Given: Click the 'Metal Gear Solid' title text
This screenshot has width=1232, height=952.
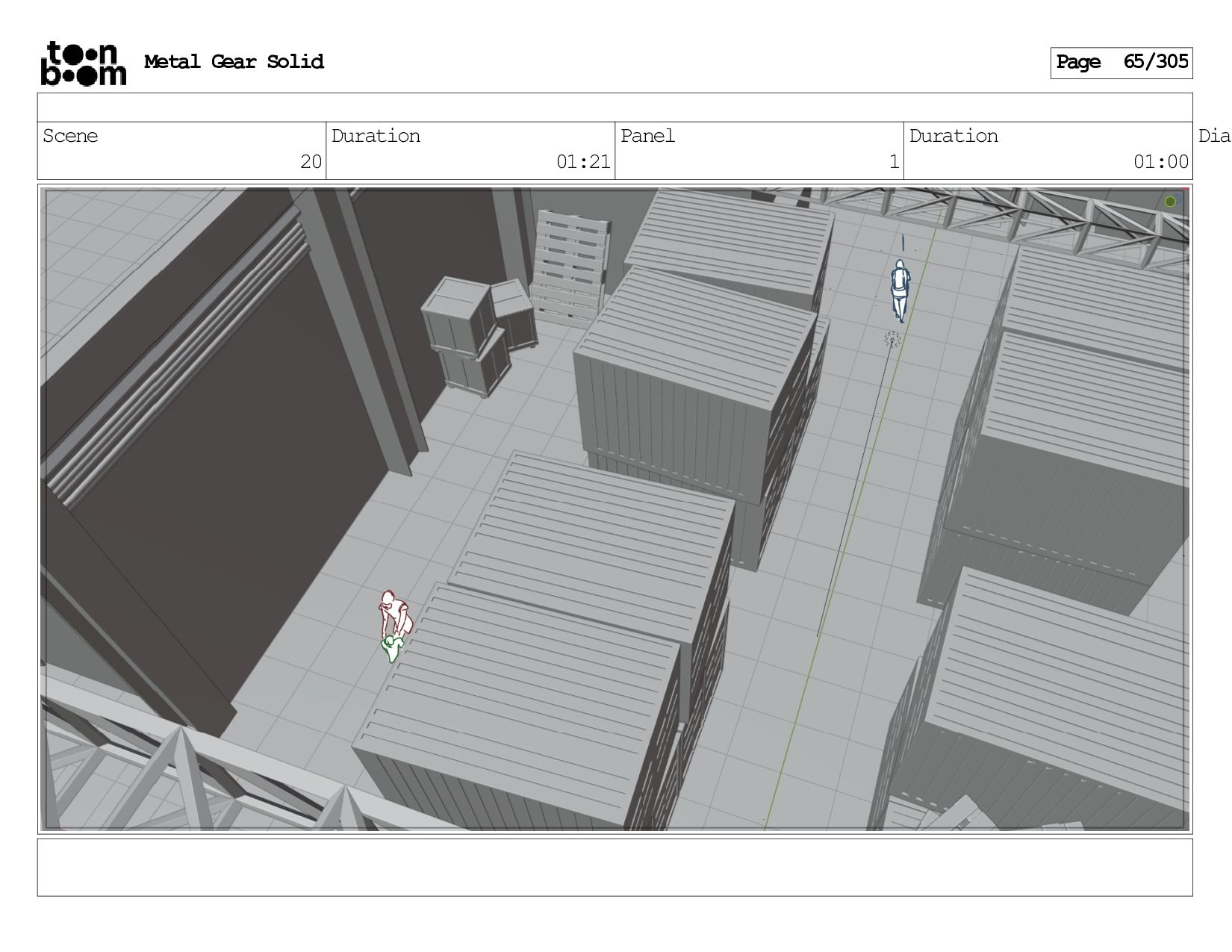Looking at the screenshot, I should pos(234,62).
